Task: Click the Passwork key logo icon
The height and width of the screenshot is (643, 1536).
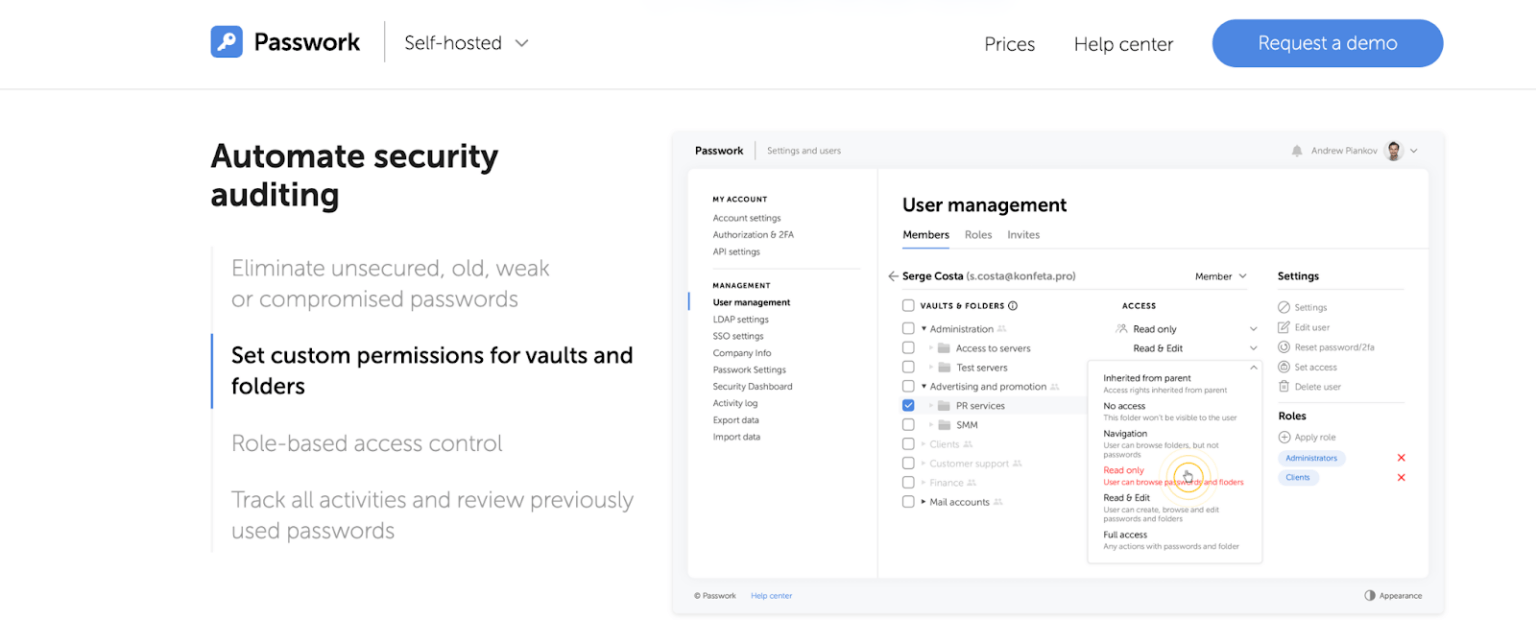Action: [226, 42]
